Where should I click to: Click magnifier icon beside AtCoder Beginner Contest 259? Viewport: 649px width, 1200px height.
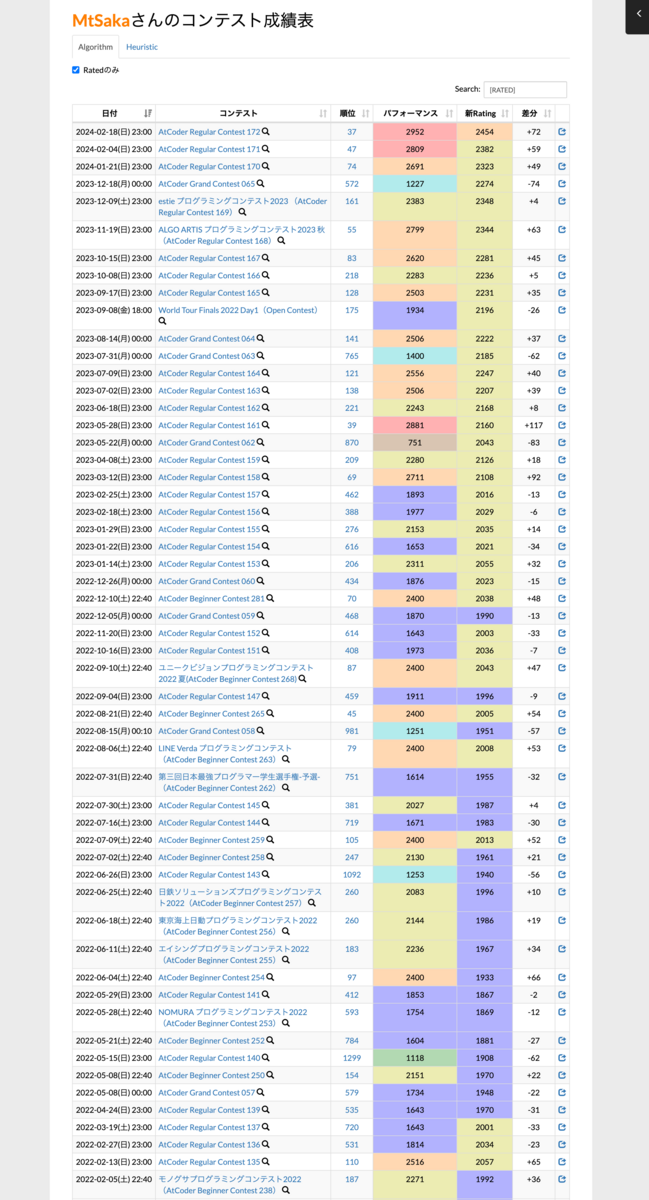click(x=270, y=840)
